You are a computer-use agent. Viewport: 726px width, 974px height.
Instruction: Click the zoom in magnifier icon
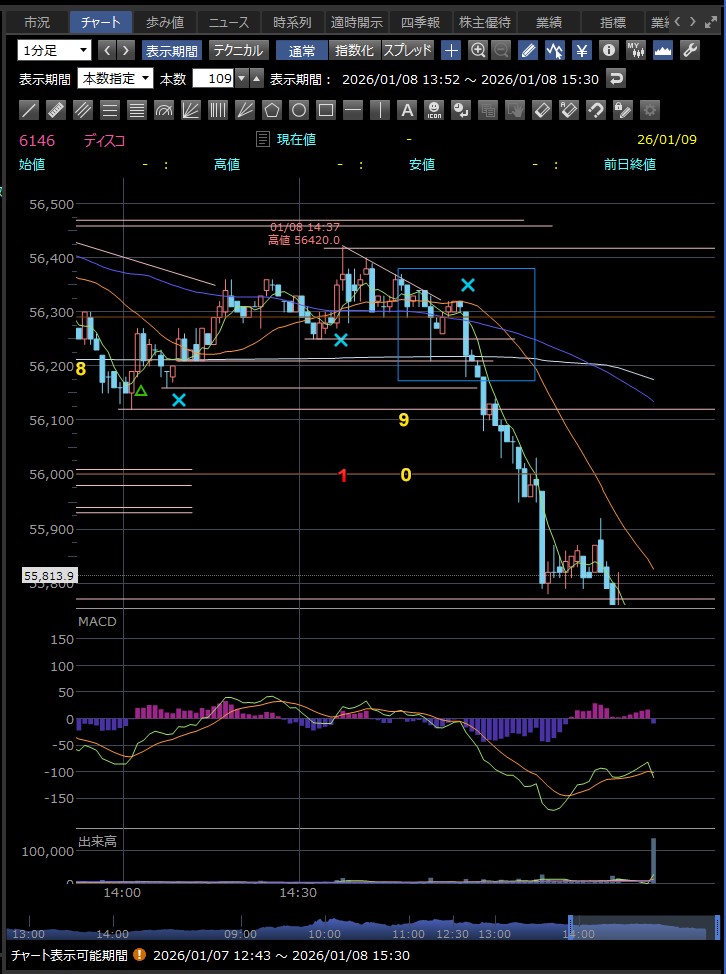point(478,50)
